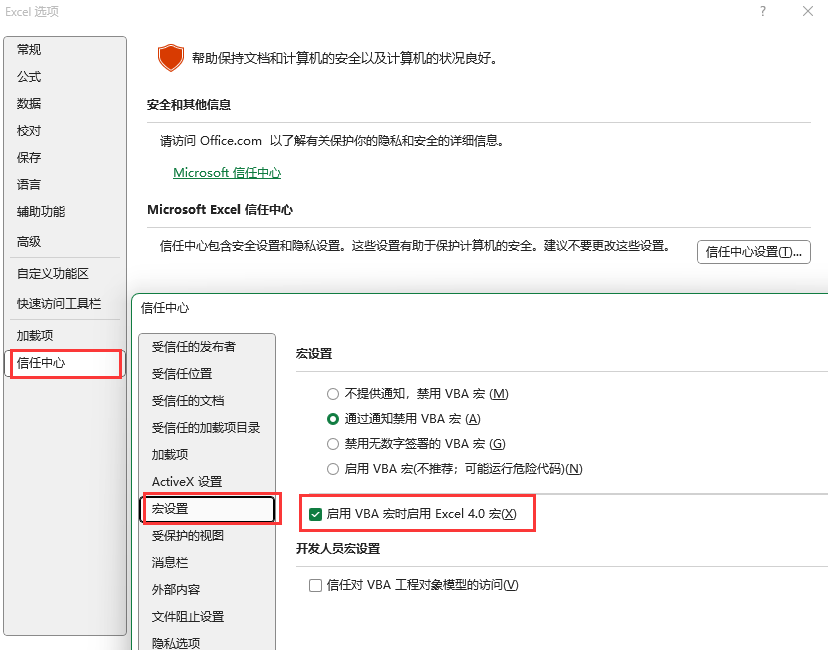Open the Microsoft 信任中心 link
The width and height of the screenshot is (828, 650).
tap(226, 173)
